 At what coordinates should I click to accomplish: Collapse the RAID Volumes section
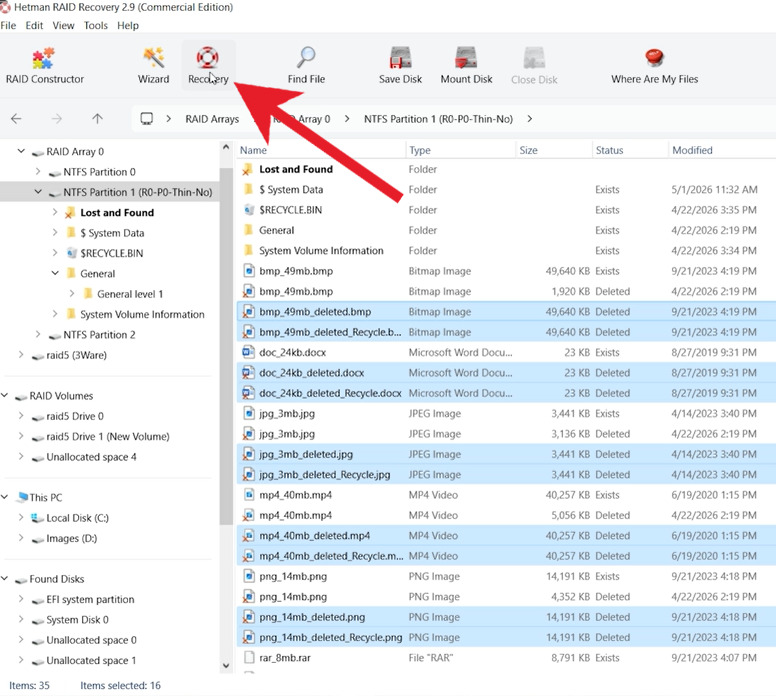(x=4, y=395)
